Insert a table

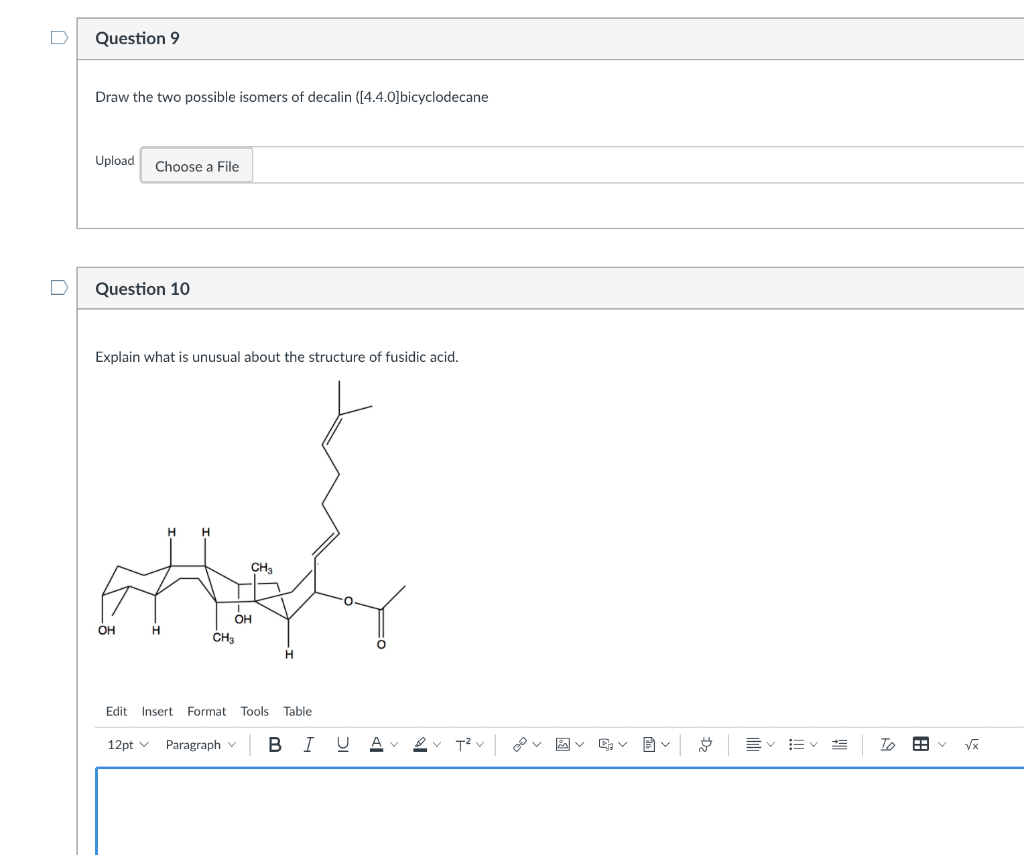tap(920, 743)
